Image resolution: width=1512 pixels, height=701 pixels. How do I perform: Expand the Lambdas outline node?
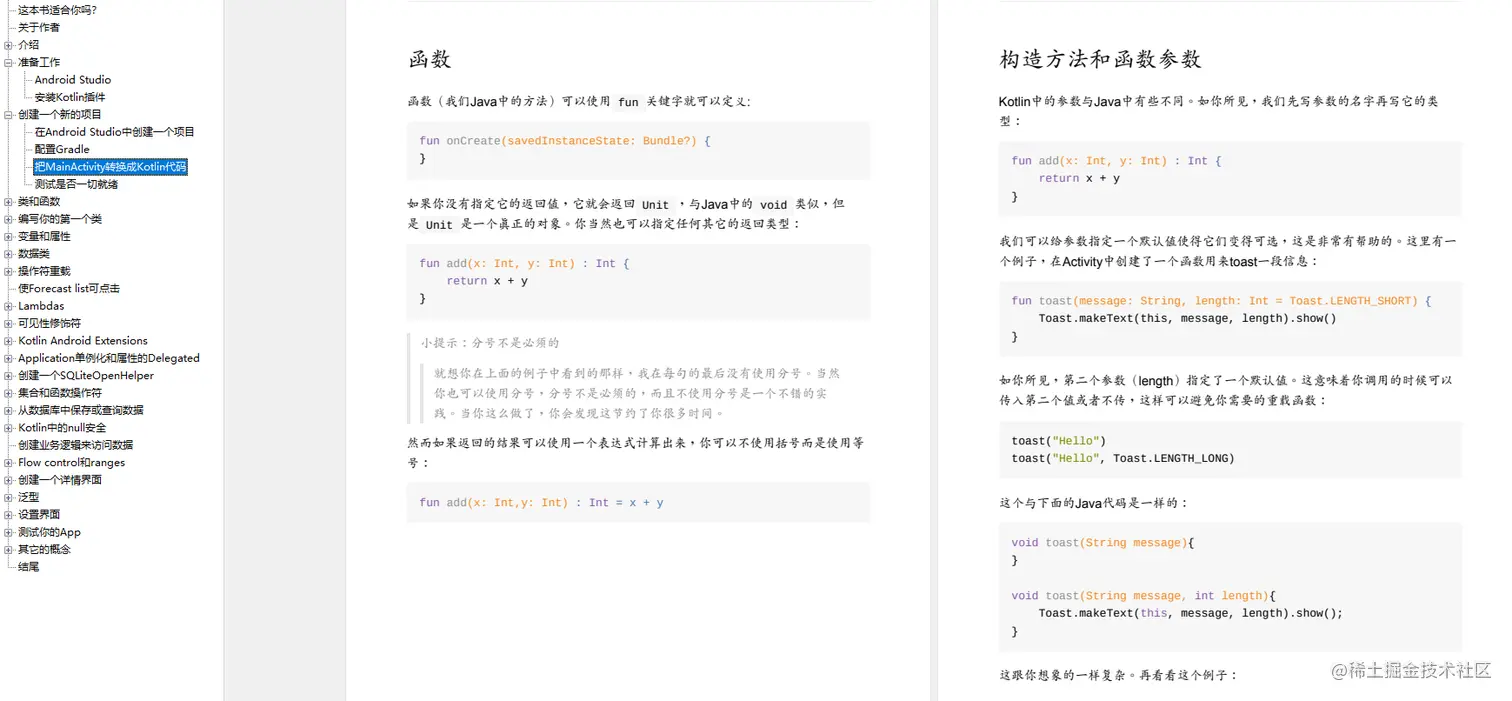click(x=9, y=306)
